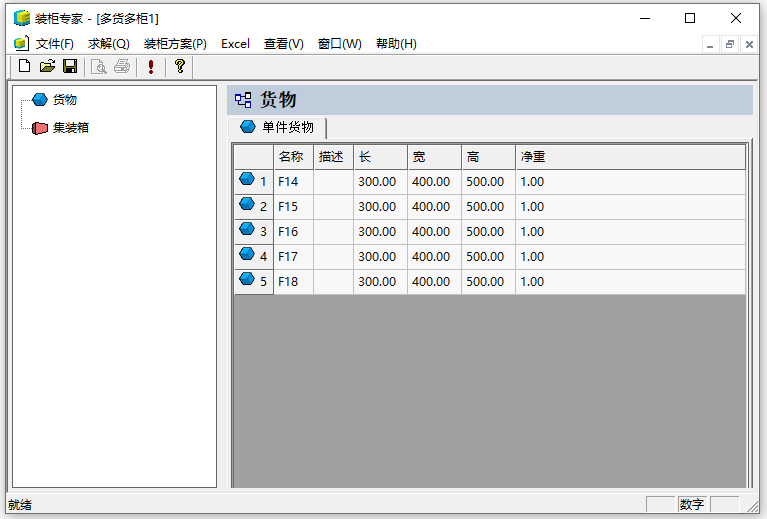This screenshot has width=767, height=519.
Task: Click the blue cargo icon in row 3
Action: (247, 229)
